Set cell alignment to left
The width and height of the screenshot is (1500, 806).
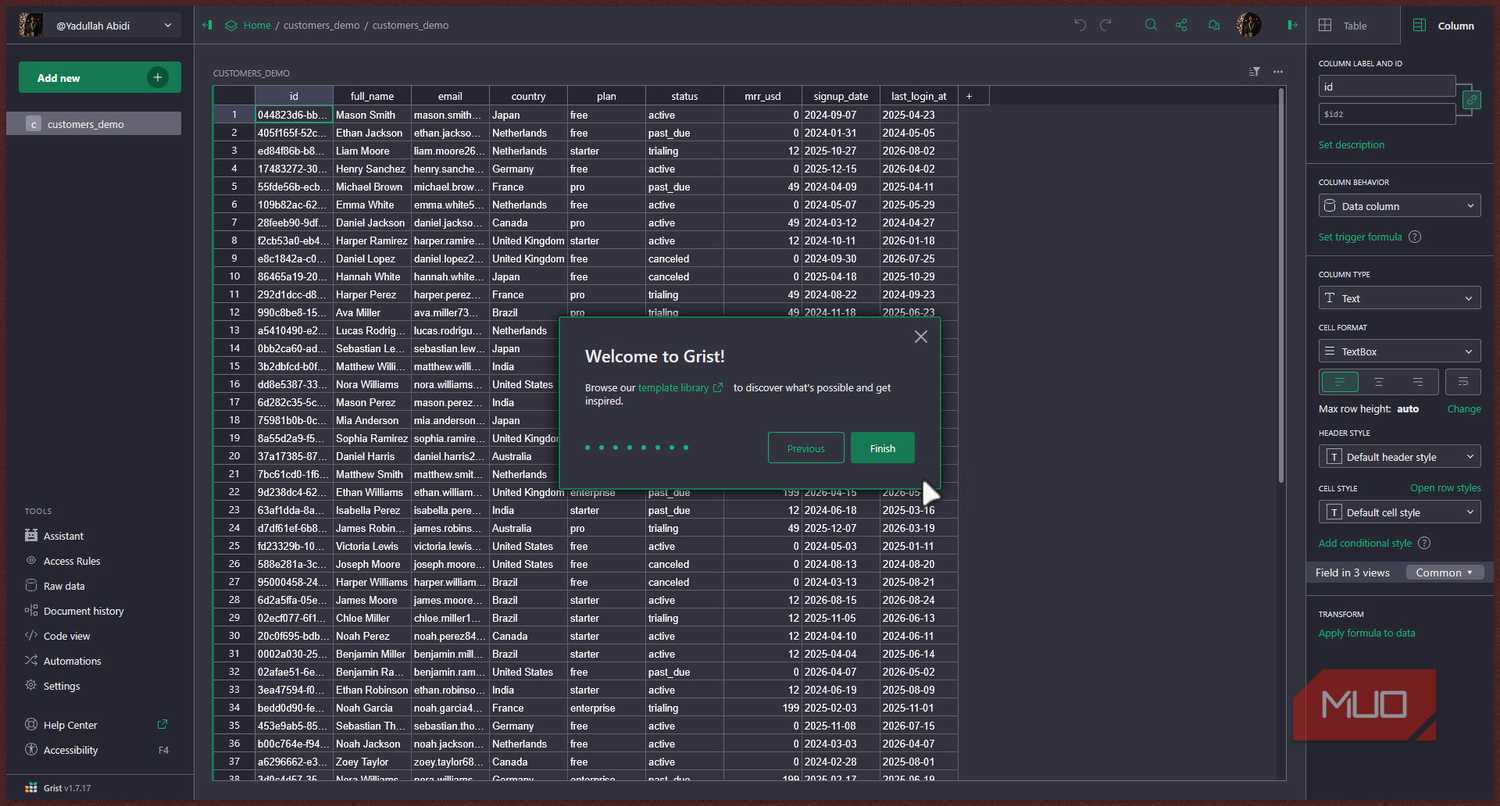tap(1340, 381)
